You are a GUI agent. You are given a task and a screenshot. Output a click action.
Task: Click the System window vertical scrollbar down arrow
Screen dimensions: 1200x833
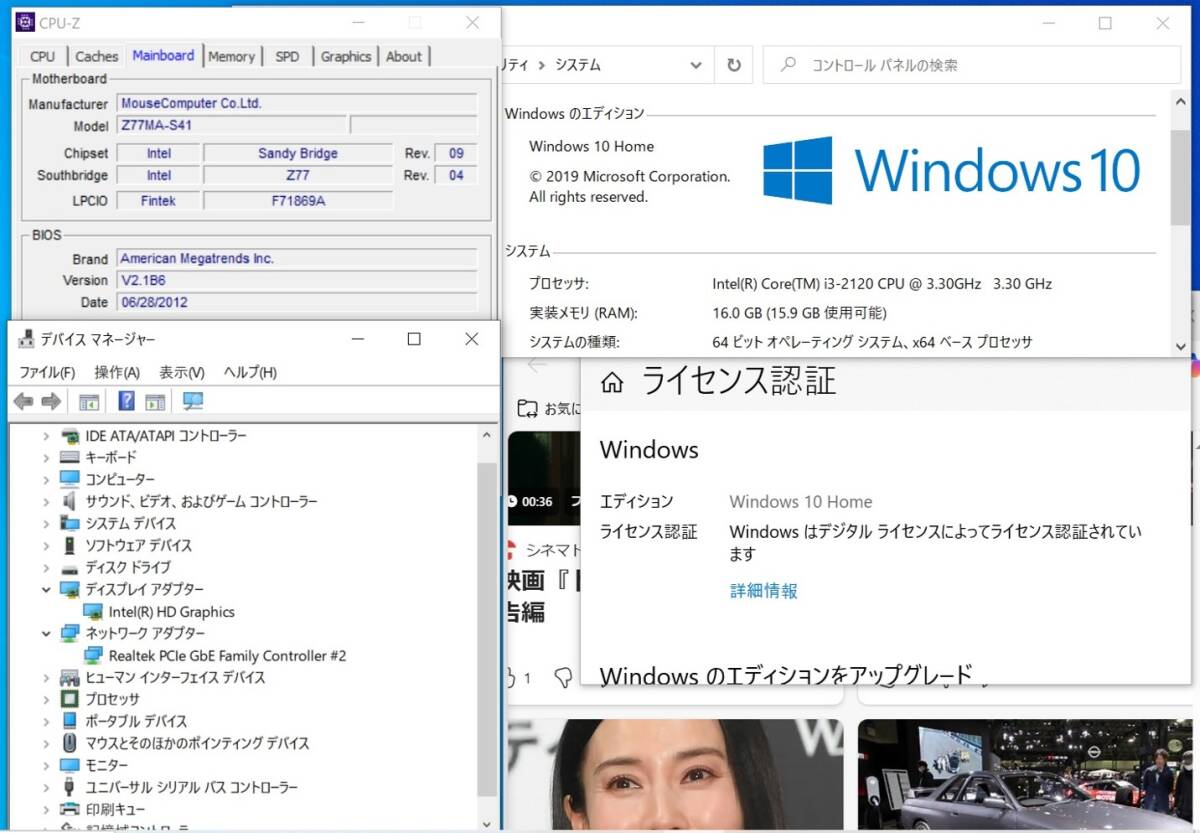tap(1181, 346)
